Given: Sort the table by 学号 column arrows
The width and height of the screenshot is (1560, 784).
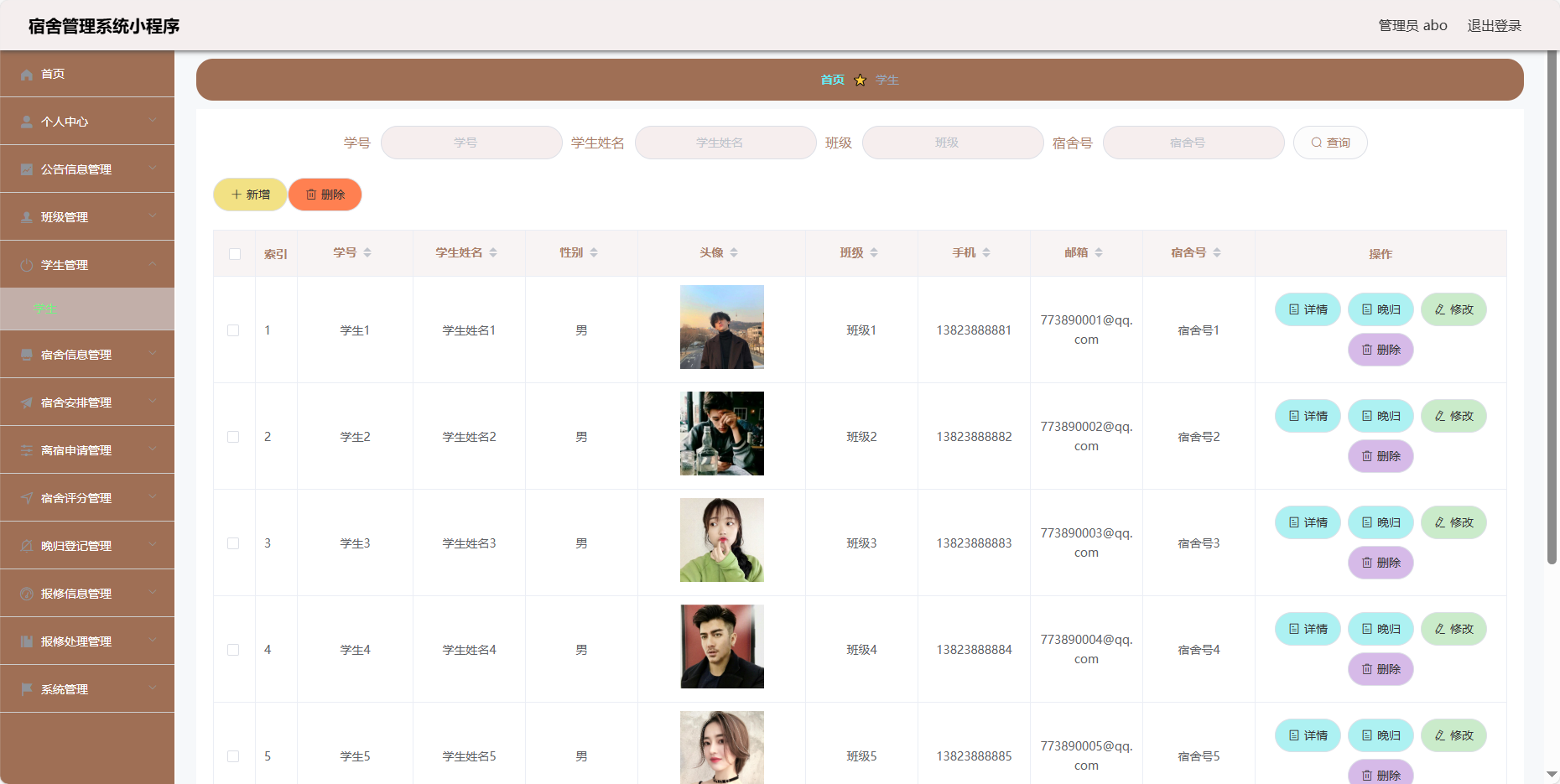Looking at the screenshot, I should pos(367,253).
